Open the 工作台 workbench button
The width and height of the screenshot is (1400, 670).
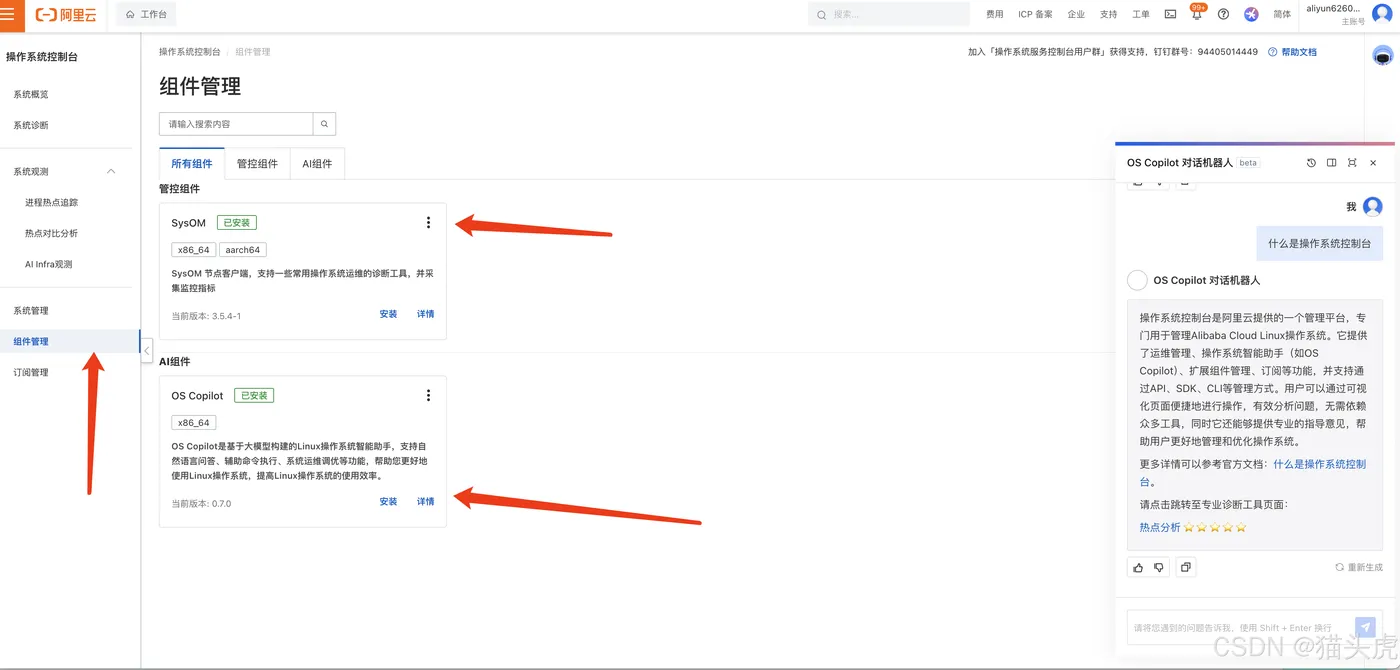tap(146, 15)
